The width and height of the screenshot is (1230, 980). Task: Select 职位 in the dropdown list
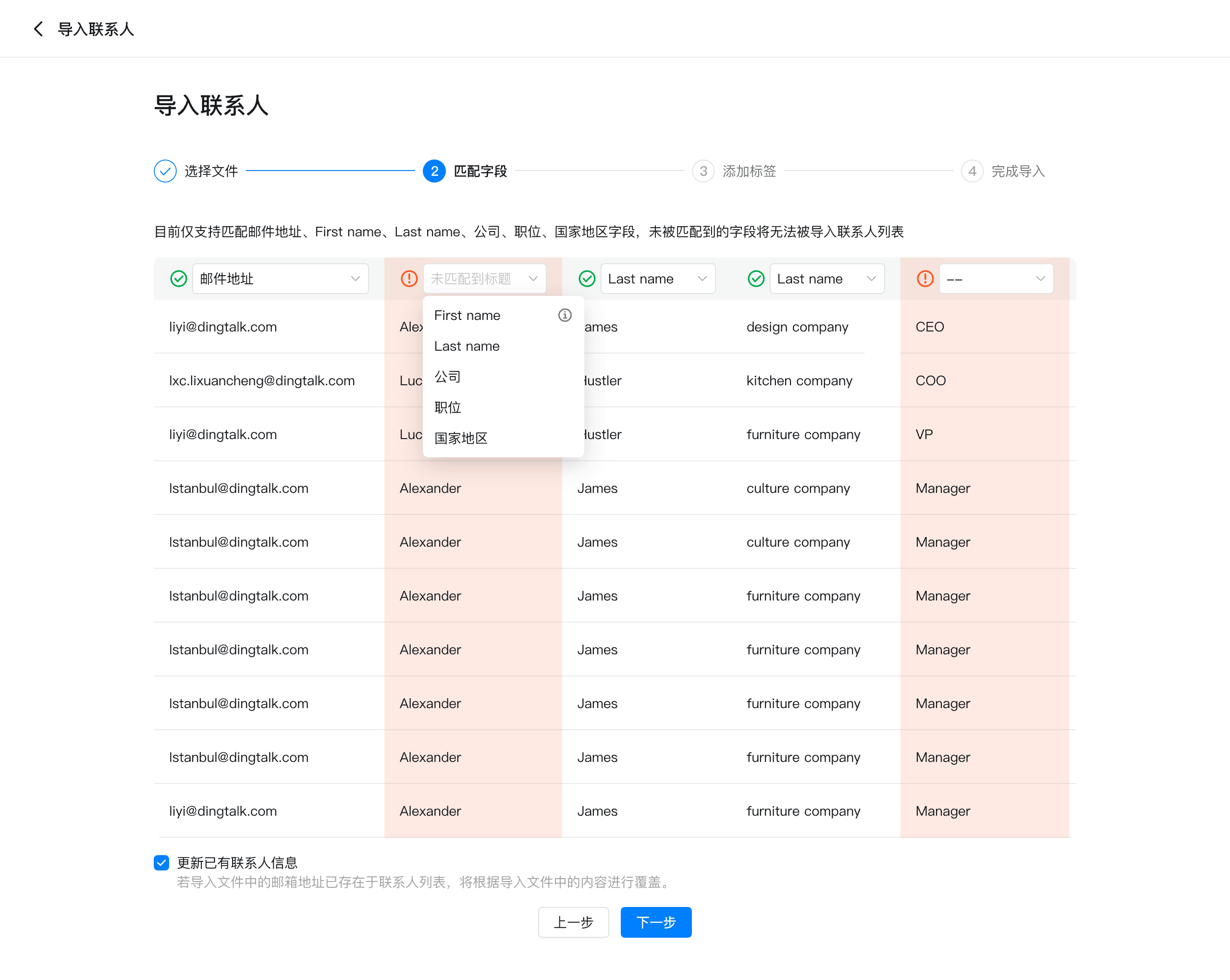447,407
